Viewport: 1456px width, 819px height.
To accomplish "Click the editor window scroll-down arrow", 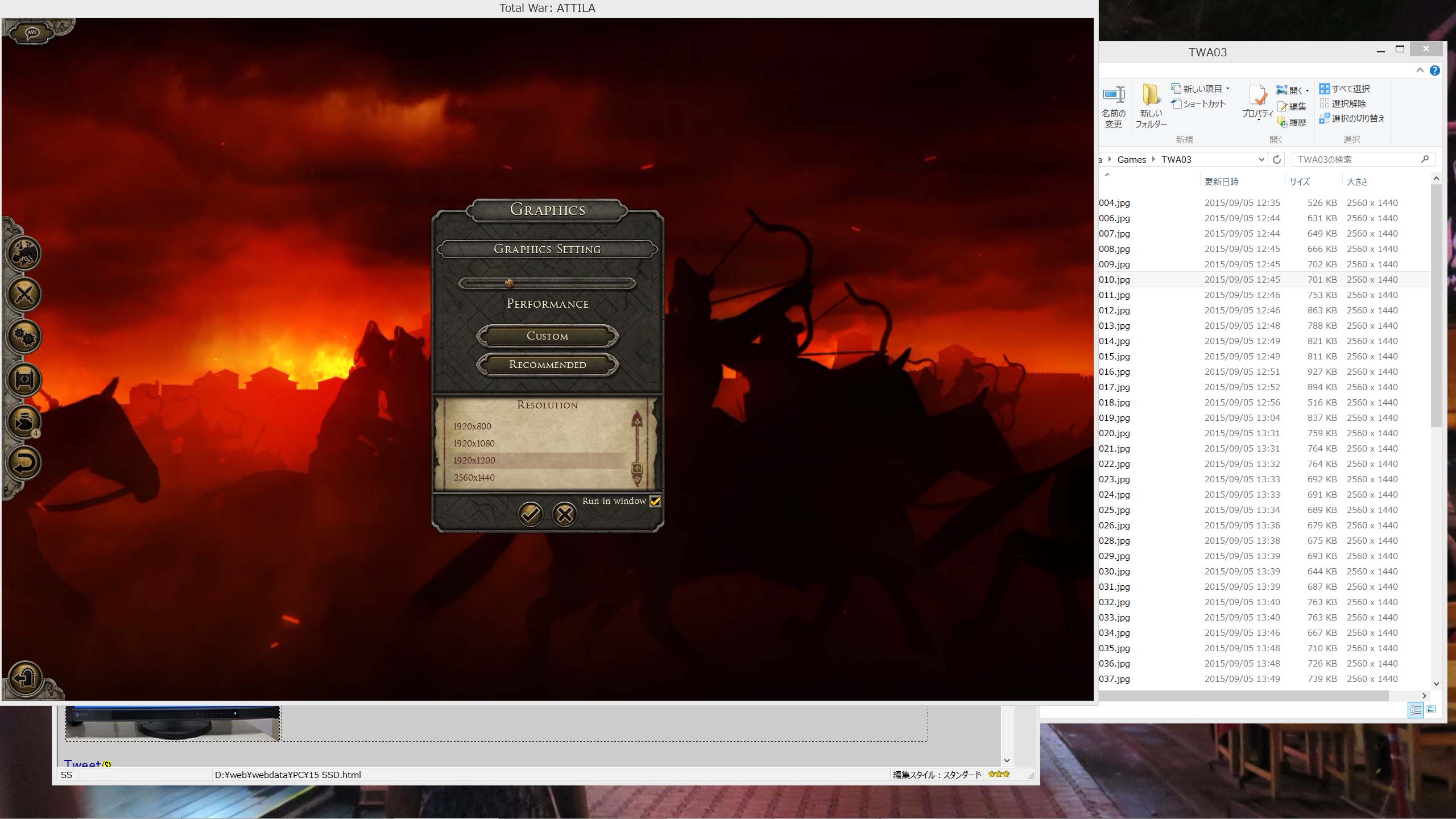I will [x=1007, y=760].
